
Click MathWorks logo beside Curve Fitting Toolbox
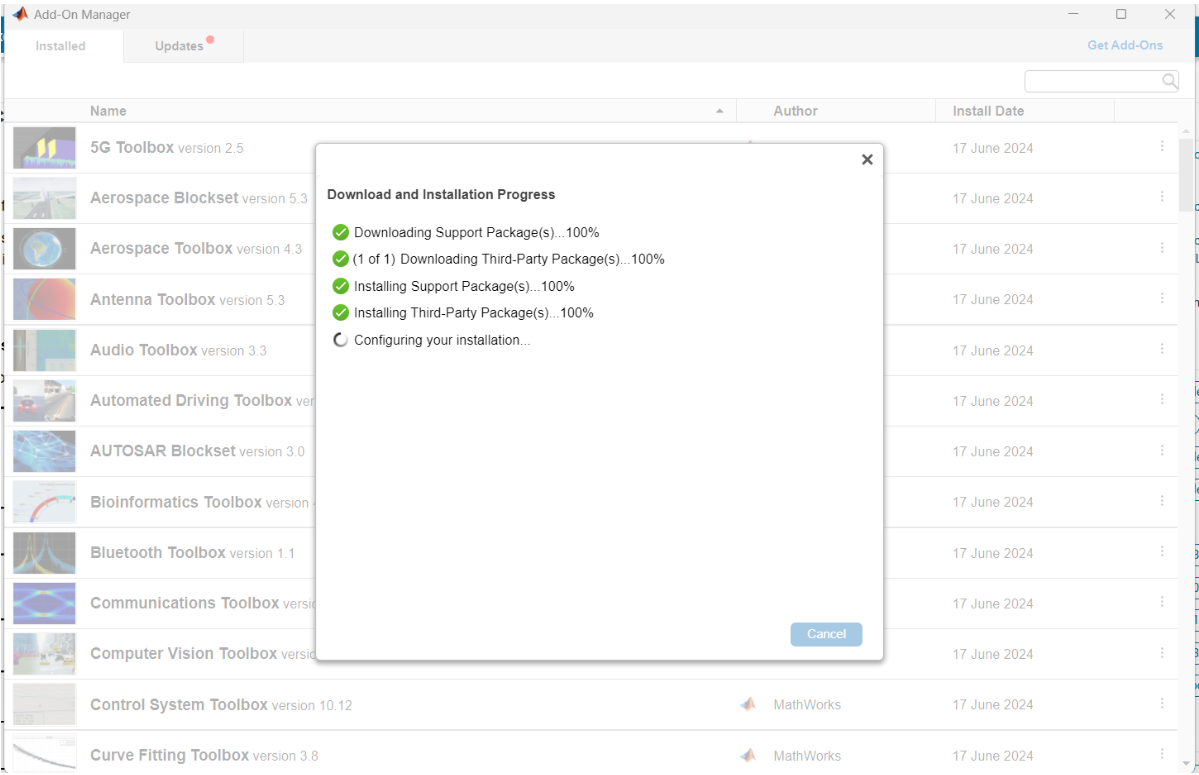[x=748, y=755]
